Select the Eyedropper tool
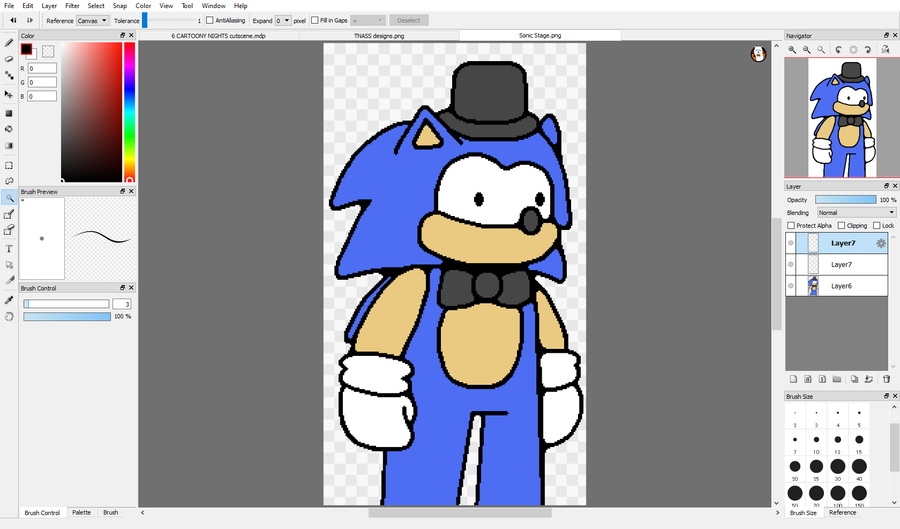 pos(9,300)
